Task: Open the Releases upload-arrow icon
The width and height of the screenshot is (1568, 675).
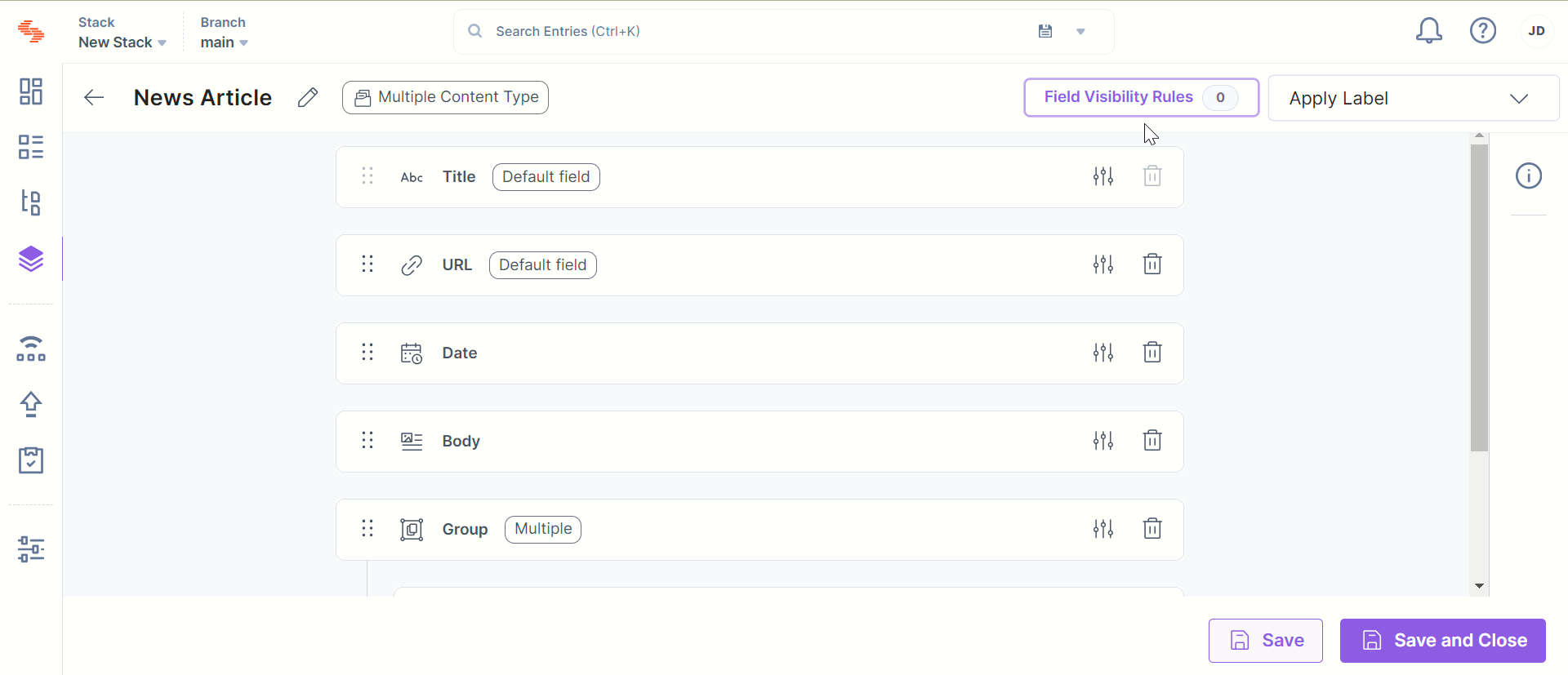Action: [31, 404]
